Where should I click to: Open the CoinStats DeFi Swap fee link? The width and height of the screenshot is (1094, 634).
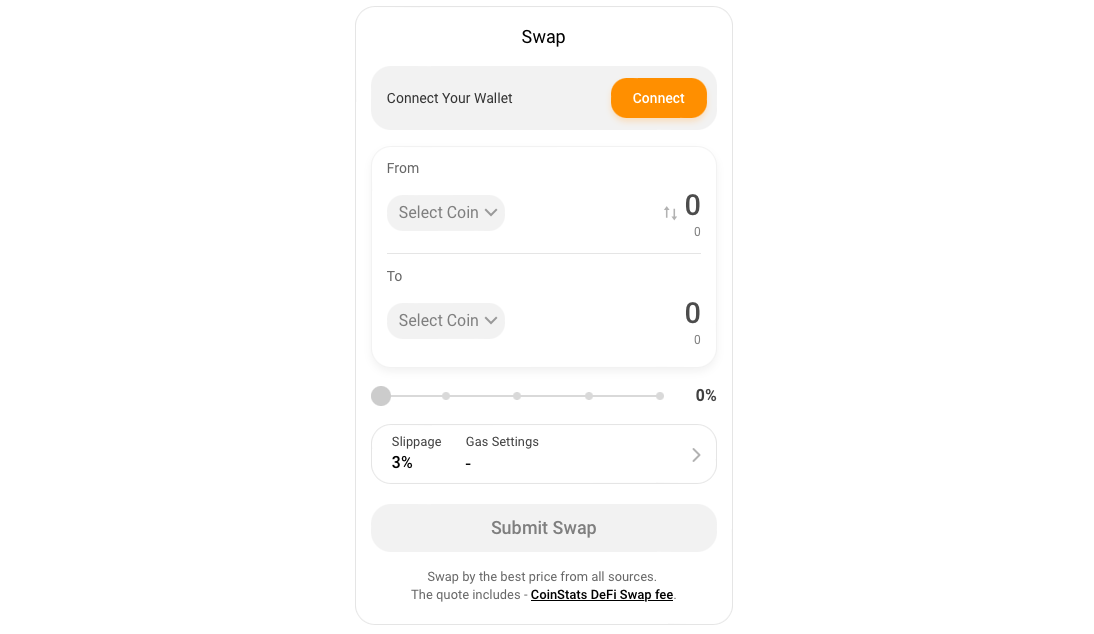601,594
